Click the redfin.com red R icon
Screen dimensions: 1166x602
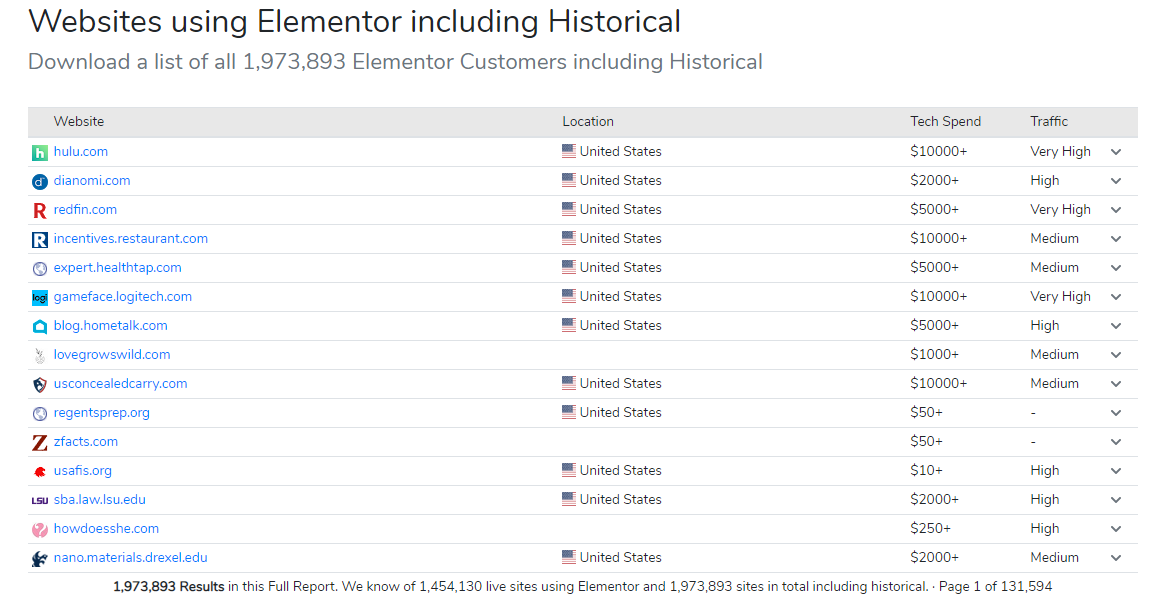(40, 211)
